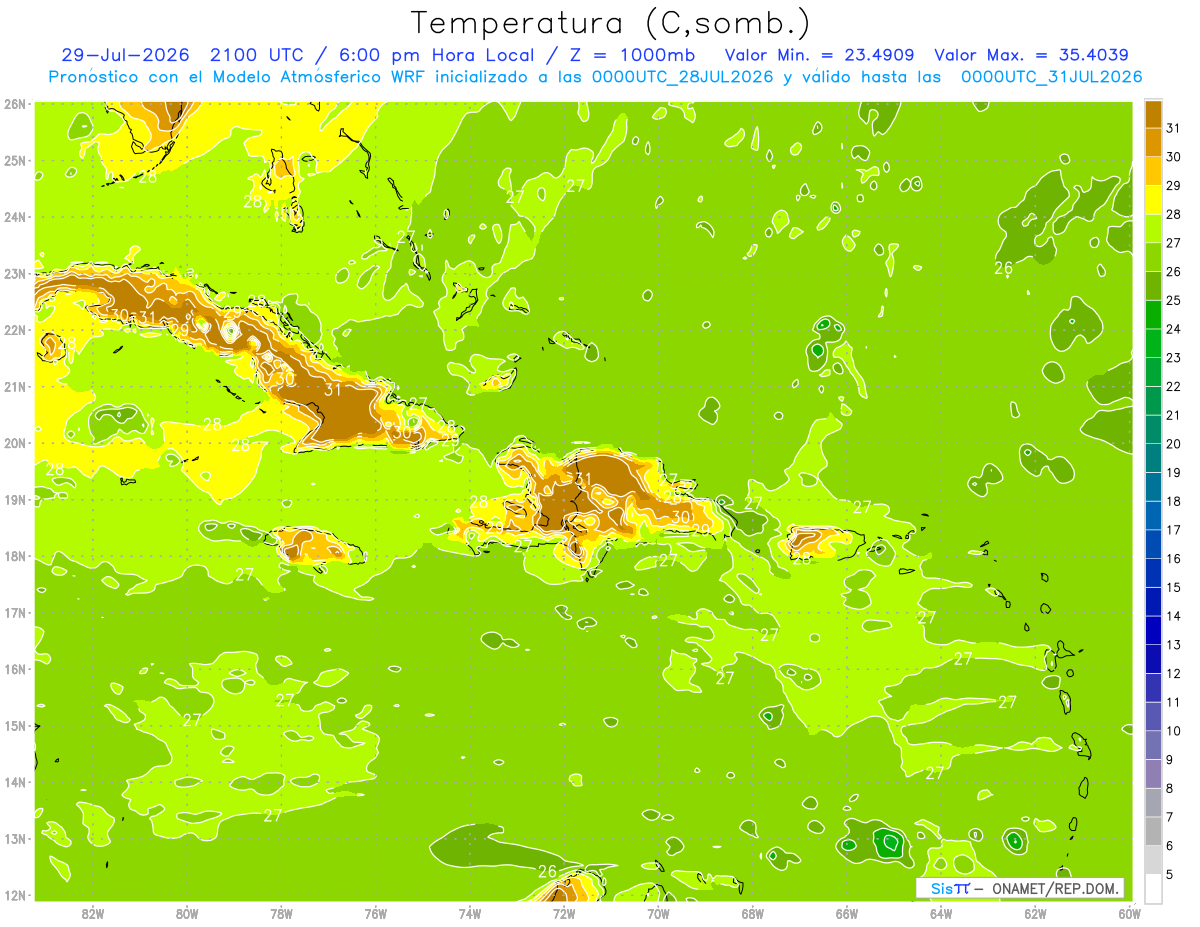Viewport: 1200px width, 927px height.
Task: Click the 'Valor Min. = 23.4909' readout
Action: point(819,55)
